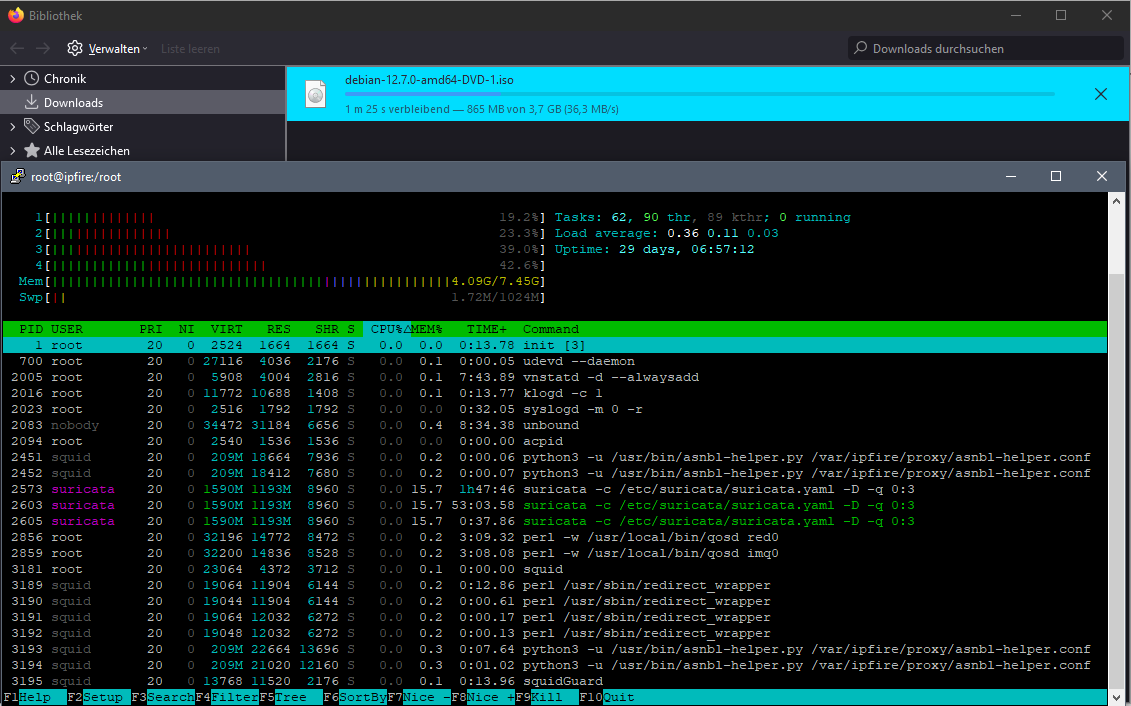Cancel the debian ISO download
Screen dimensions: 1131x706
[1101, 94]
